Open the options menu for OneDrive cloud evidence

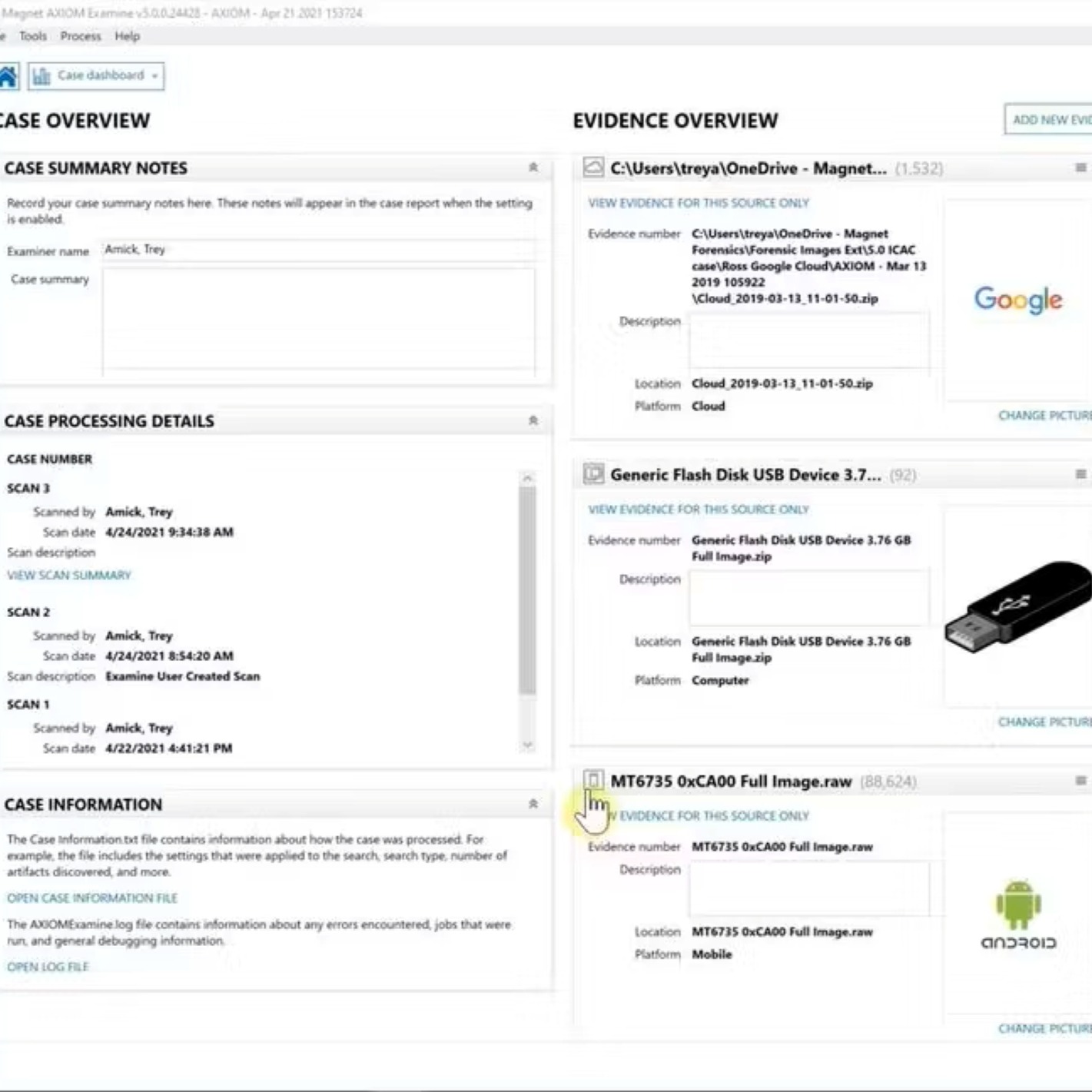click(1080, 168)
